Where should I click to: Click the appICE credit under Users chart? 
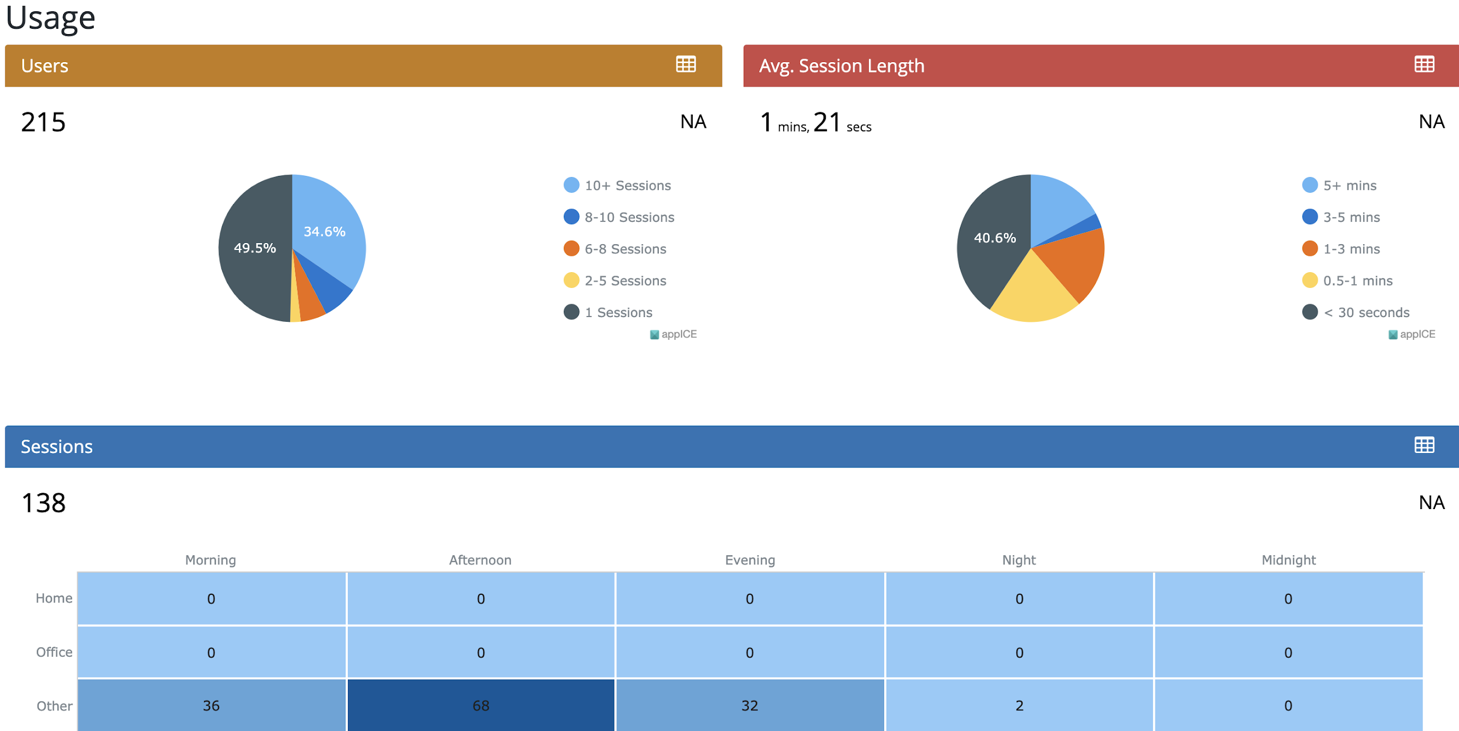point(674,335)
